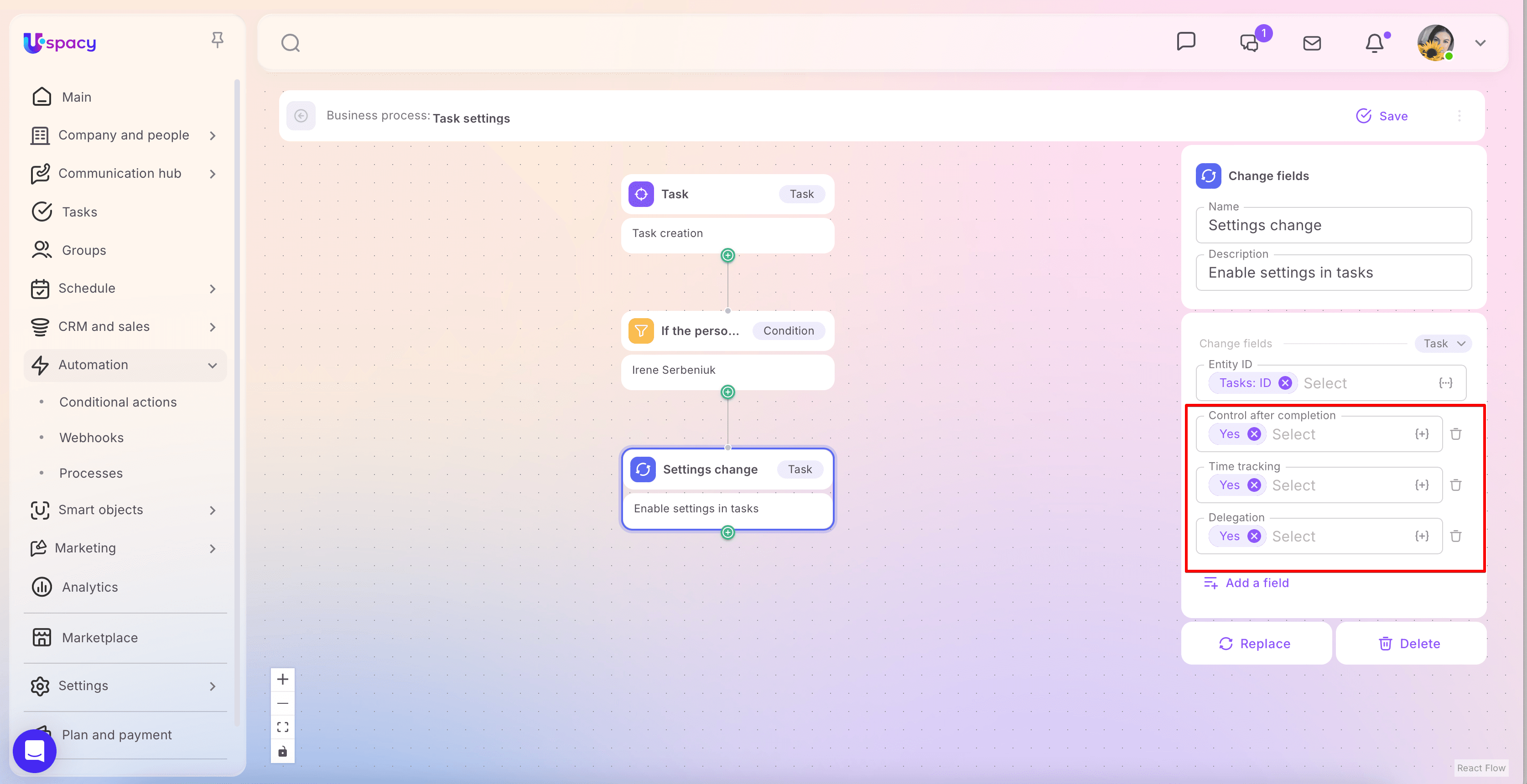Remove the Tasks: ID chip from Entity ID
1527x784 pixels.
point(1284,383)
